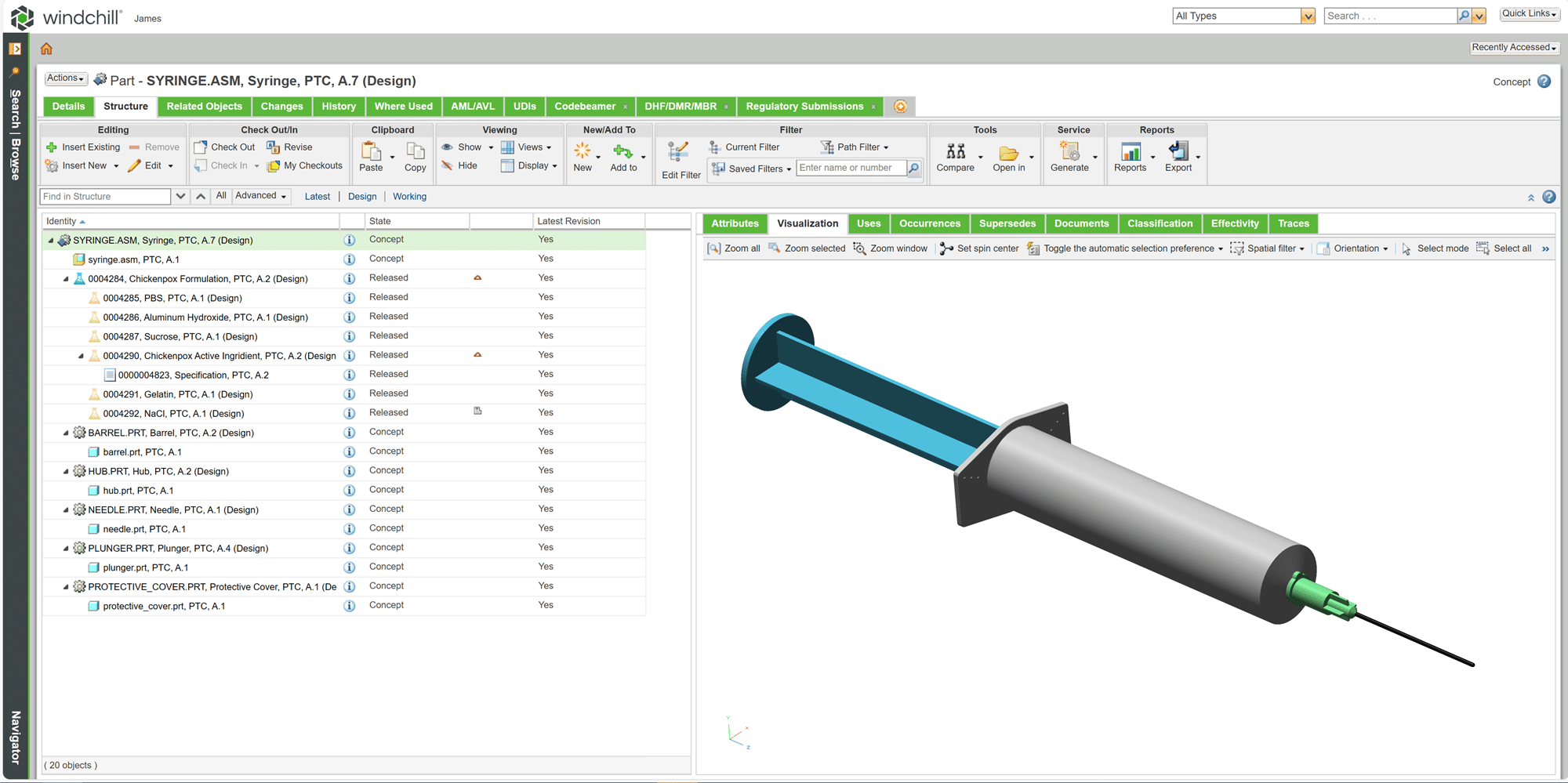Click search magnifier next to filter name field
Screen dimensions: 1568x783
914,168
